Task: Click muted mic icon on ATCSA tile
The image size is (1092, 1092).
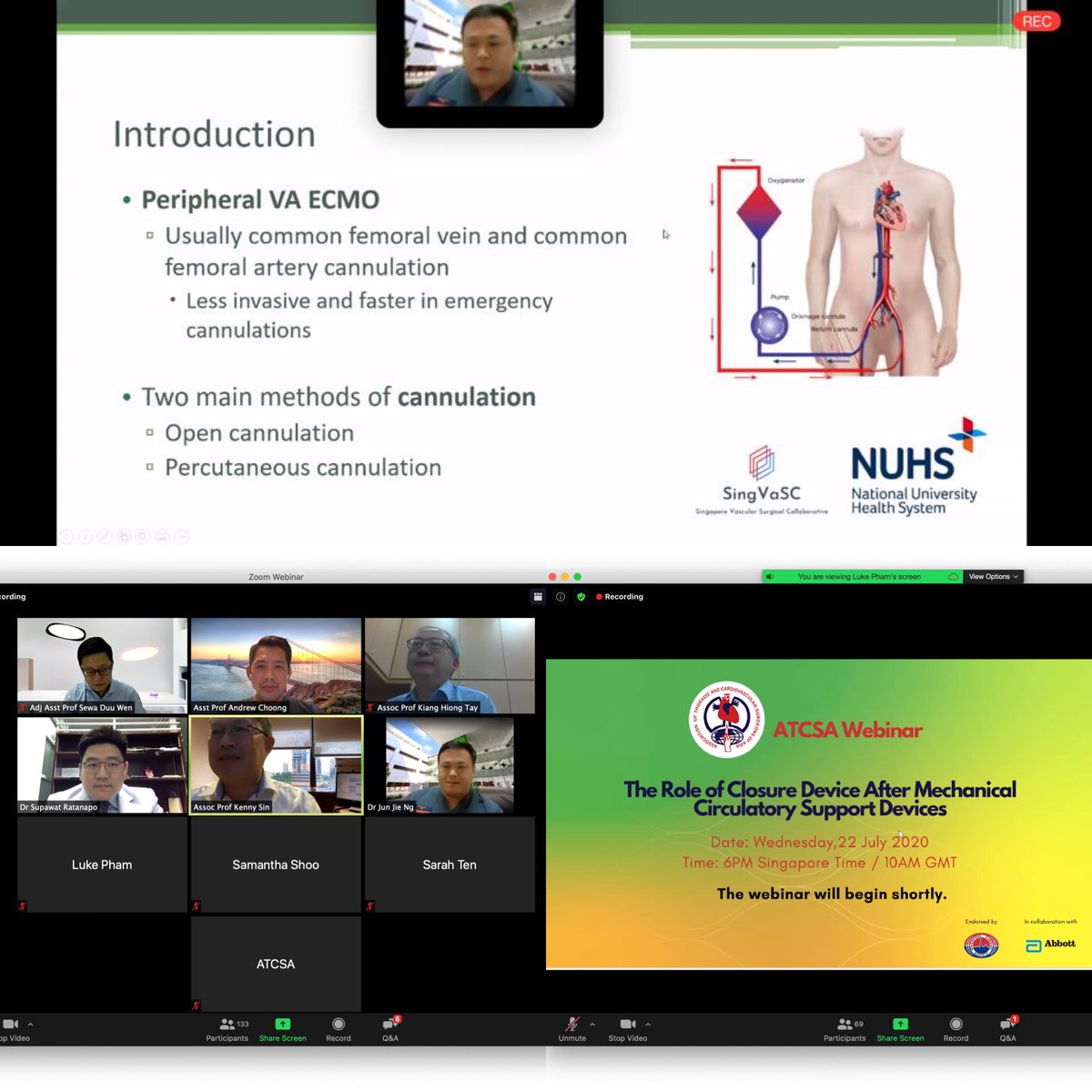Action: (x=197, y=1006)
